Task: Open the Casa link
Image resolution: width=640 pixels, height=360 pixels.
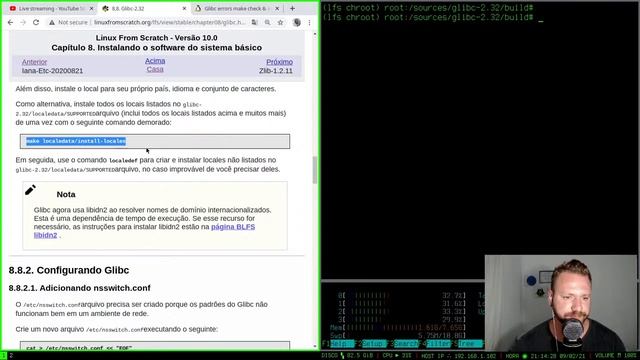Action: (x=155, y=69)
